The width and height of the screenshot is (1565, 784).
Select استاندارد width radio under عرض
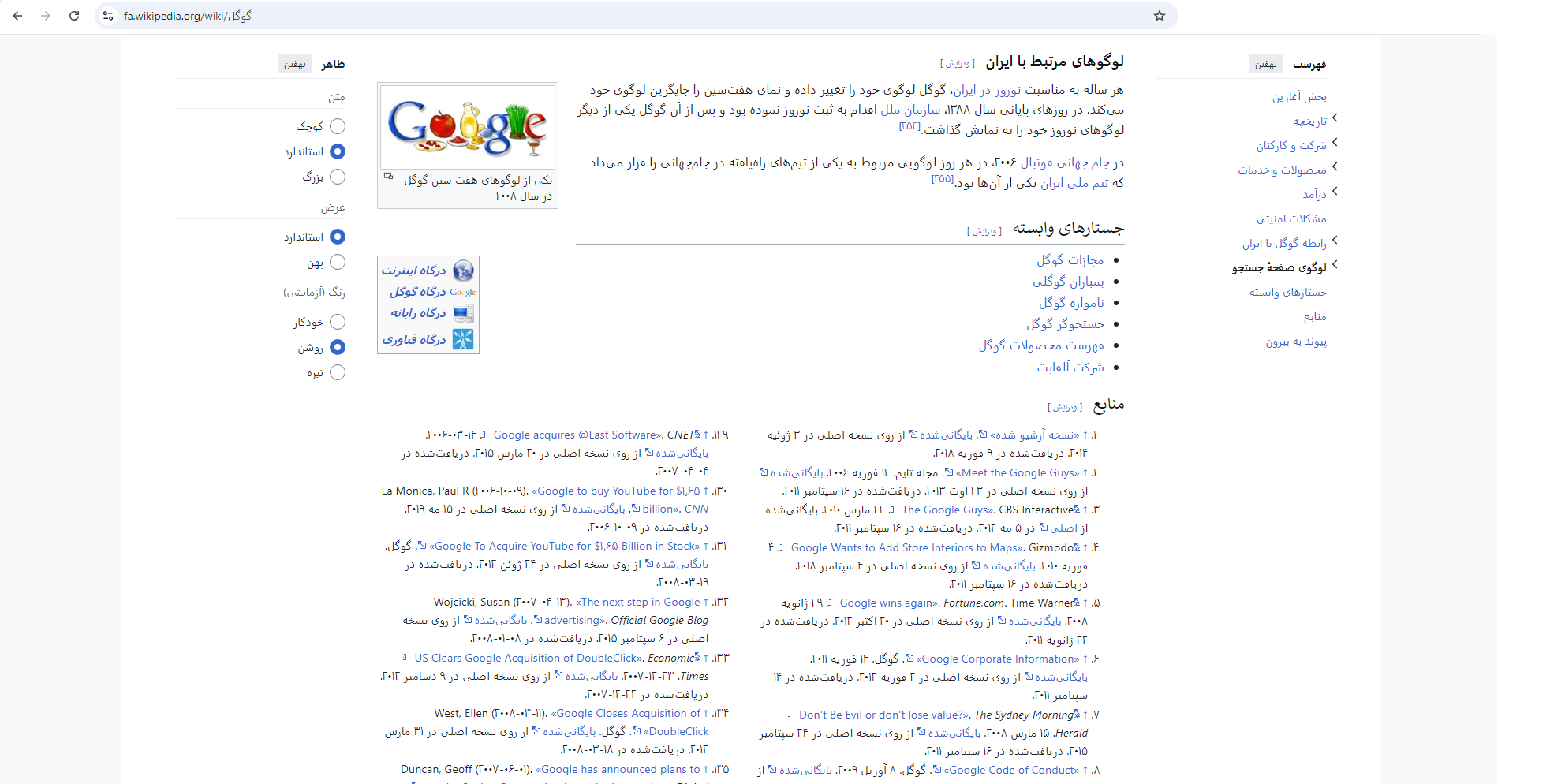[x=338, y=237]
